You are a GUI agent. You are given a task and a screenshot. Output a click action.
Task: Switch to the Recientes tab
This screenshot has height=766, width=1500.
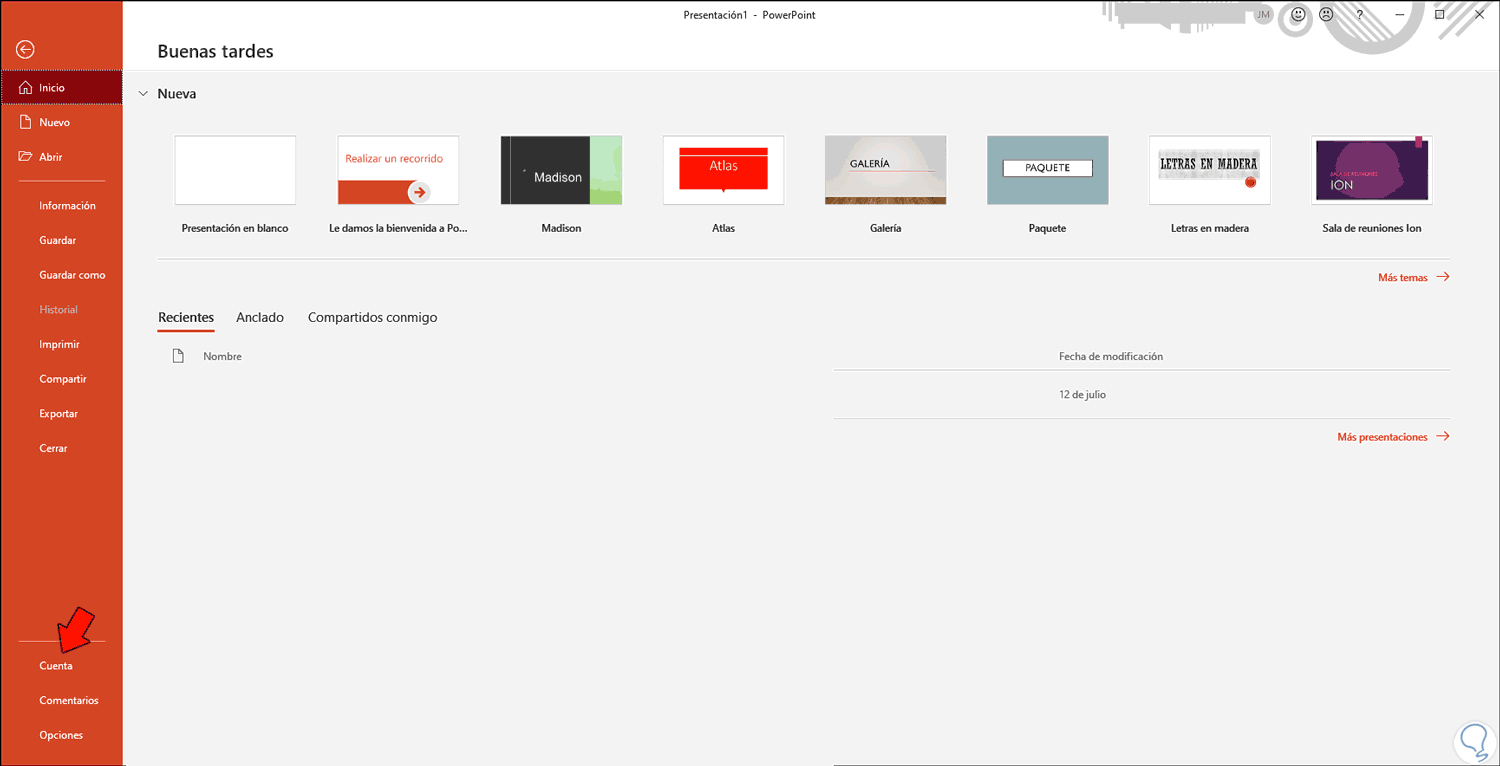[186, 318]
